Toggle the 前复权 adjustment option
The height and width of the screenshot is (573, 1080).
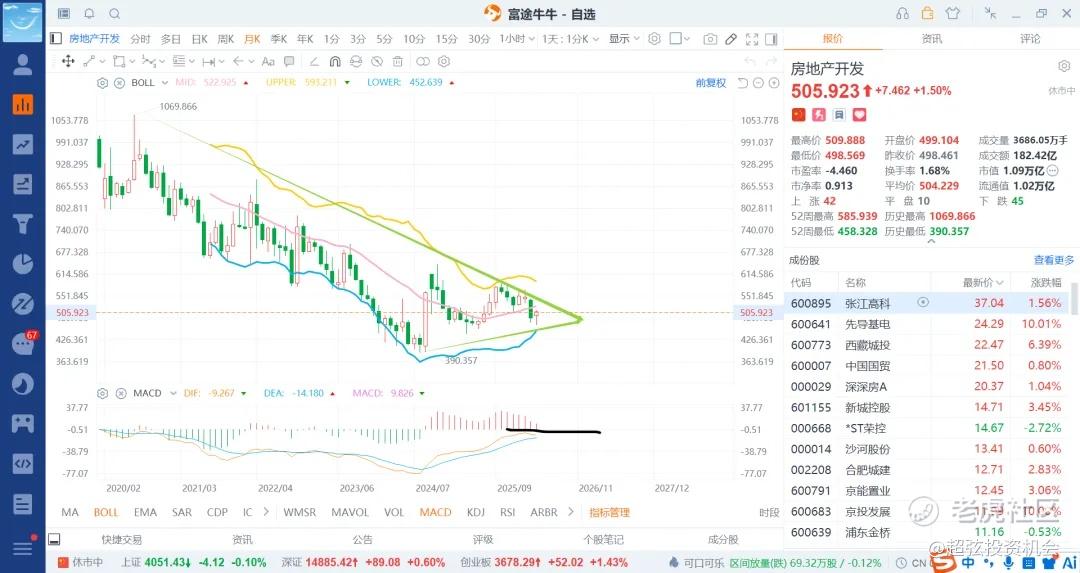click(x=710, y=83)
